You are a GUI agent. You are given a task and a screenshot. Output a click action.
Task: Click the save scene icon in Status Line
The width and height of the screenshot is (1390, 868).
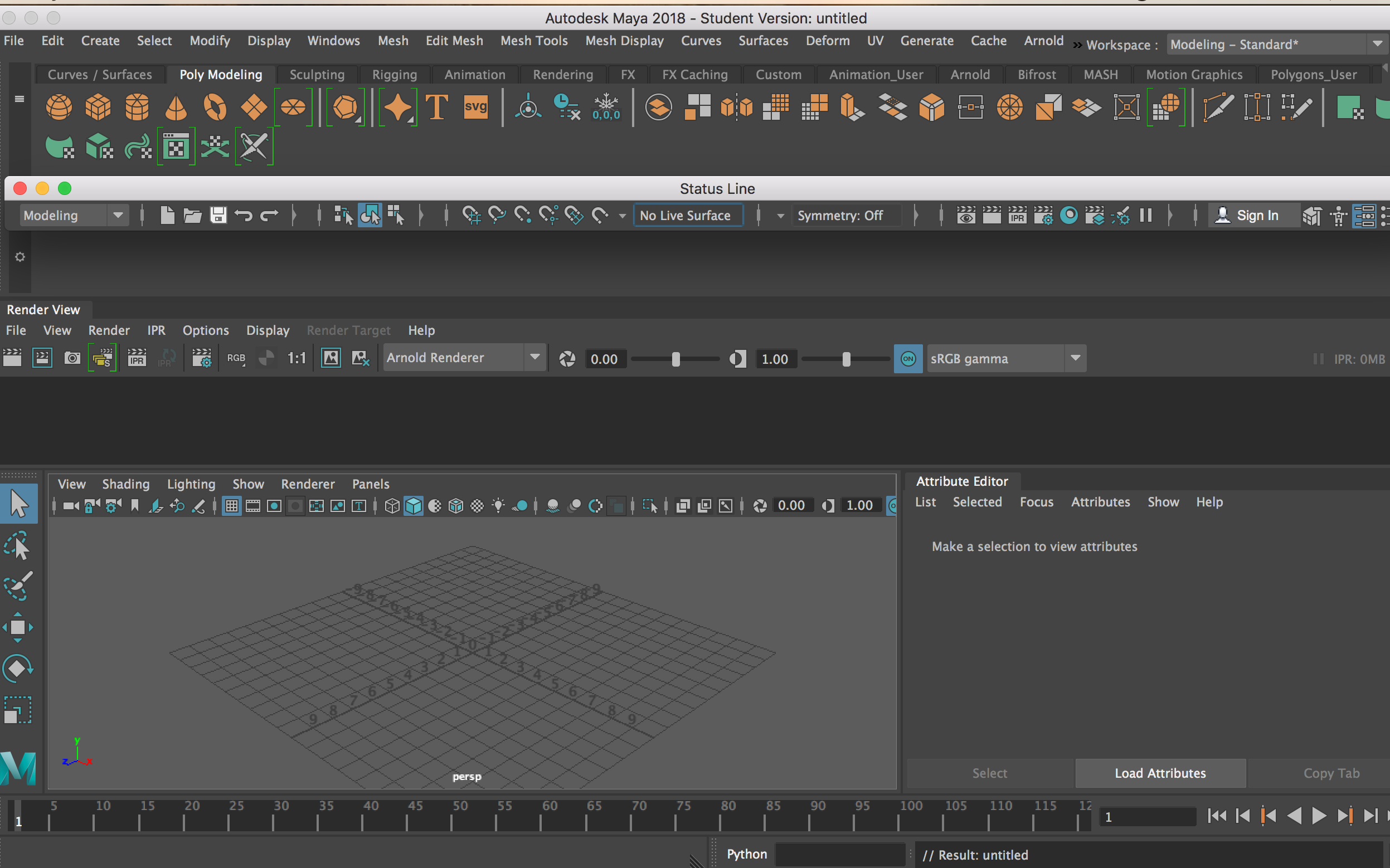pos(217,216)
